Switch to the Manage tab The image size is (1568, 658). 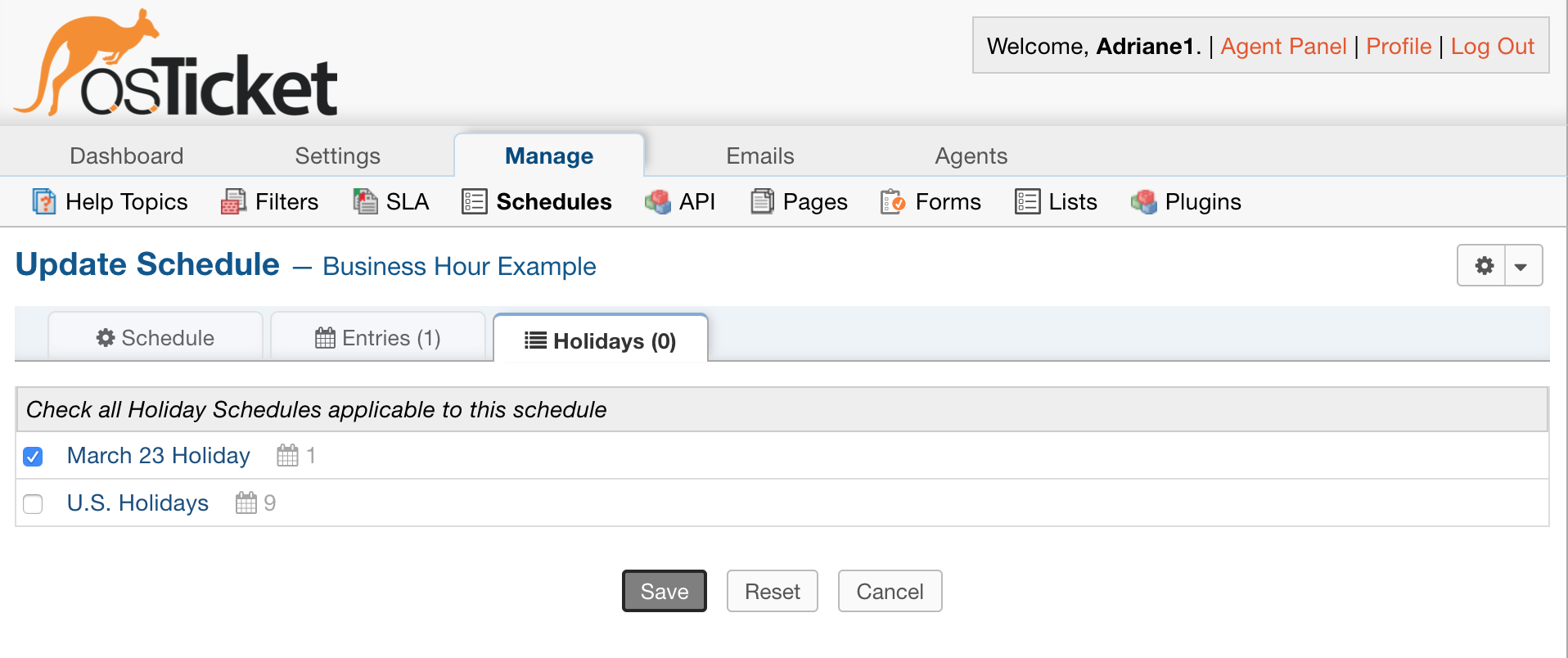(x=548, y=155)
